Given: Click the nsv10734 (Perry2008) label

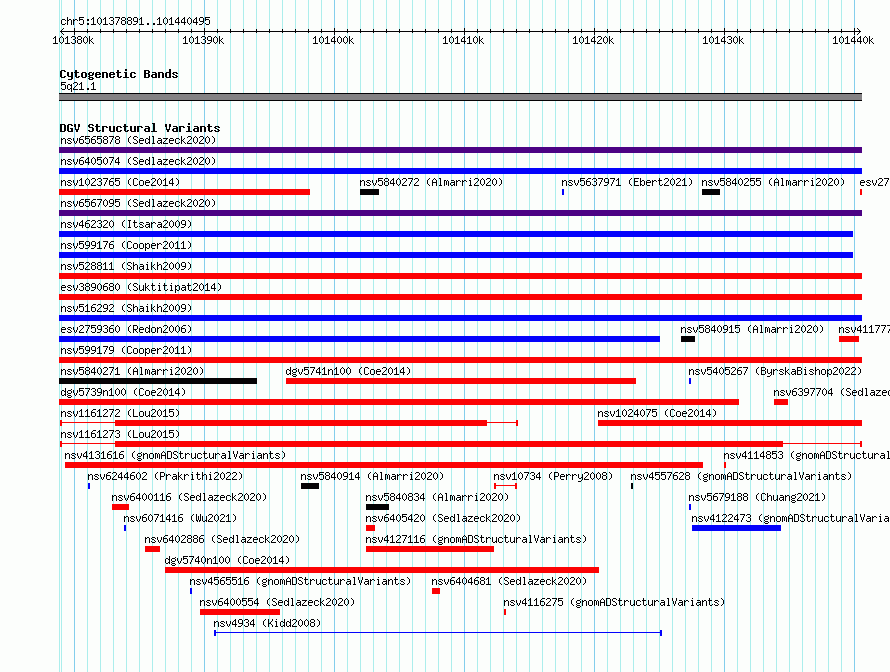Looking at the screenshot, I should (553, 476).
